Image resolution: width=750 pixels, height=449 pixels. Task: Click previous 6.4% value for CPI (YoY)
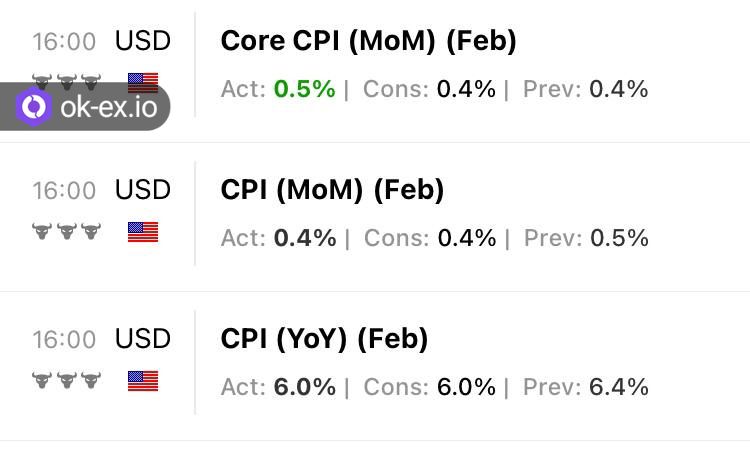619,387
